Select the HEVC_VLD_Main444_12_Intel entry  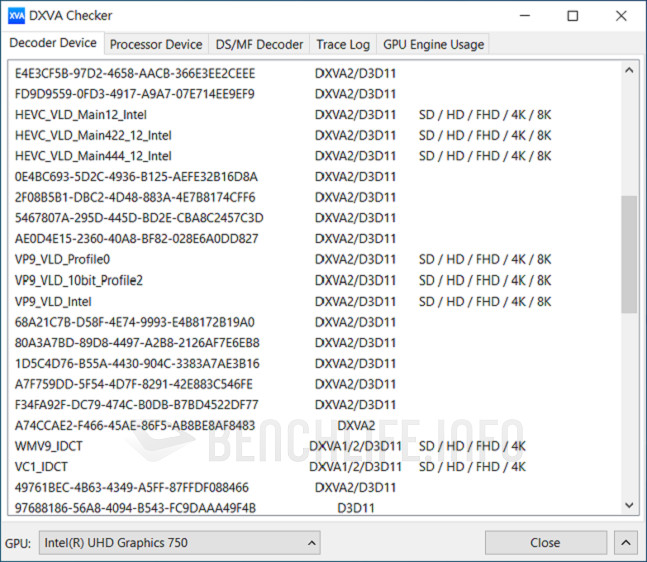pyautogui.click(x=93, y=156)
